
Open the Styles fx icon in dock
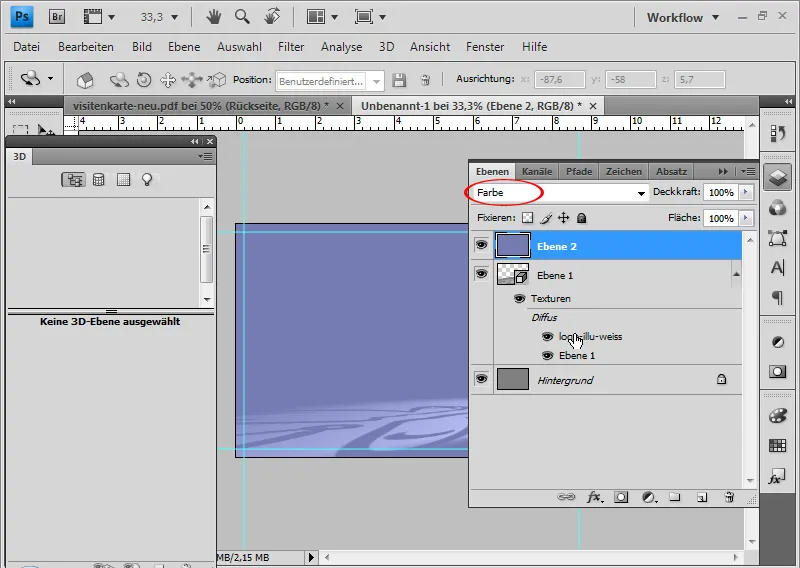[778, 478]
